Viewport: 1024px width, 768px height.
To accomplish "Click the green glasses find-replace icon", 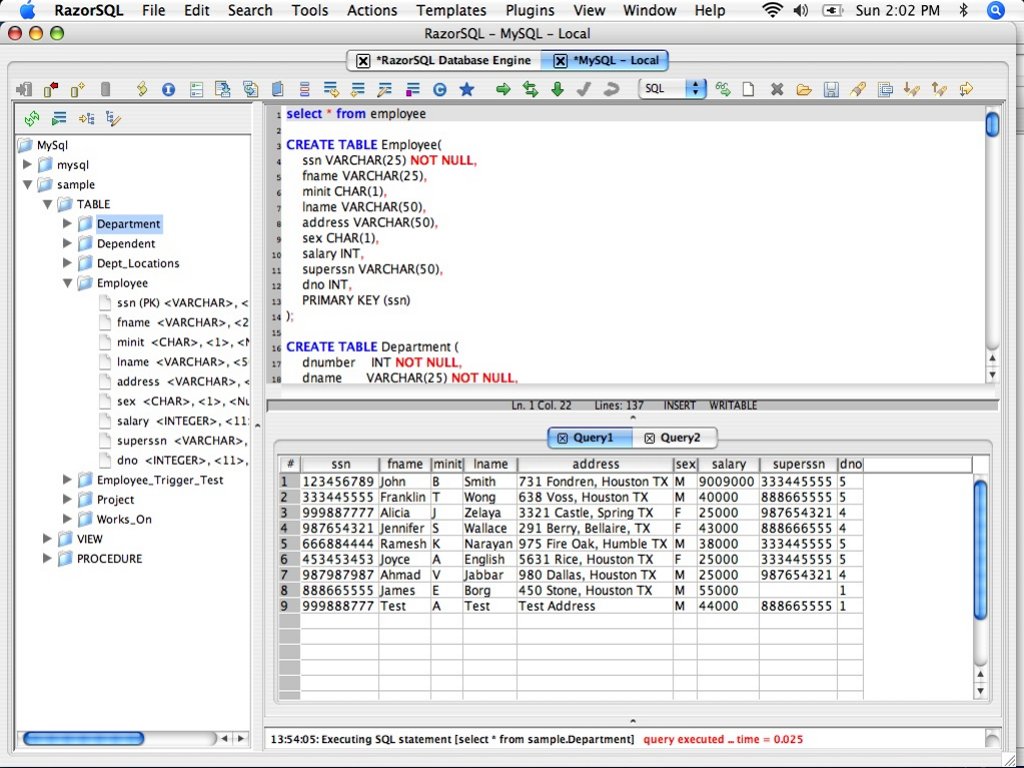I will coord(722,89).
